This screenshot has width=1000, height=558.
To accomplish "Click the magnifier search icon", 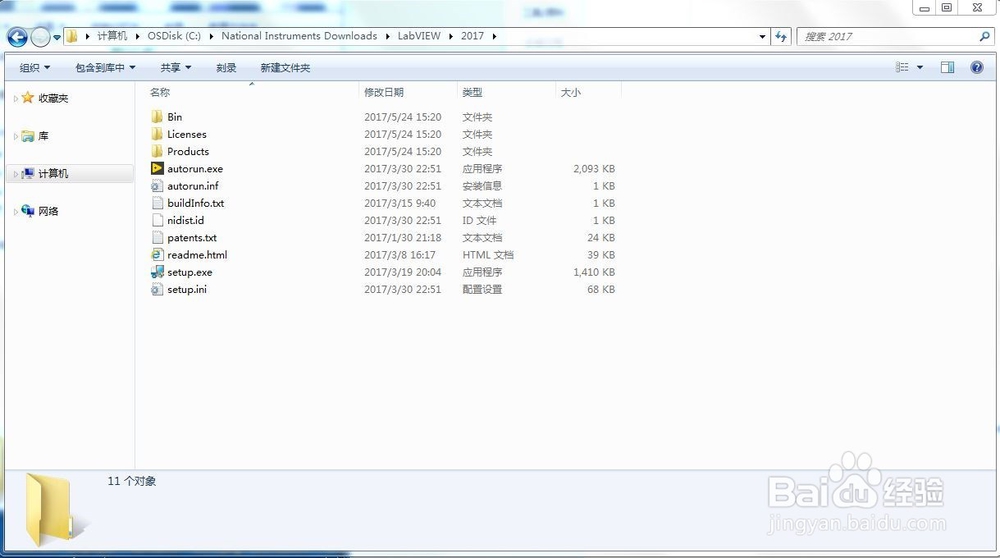I will [x=985, y=37].
